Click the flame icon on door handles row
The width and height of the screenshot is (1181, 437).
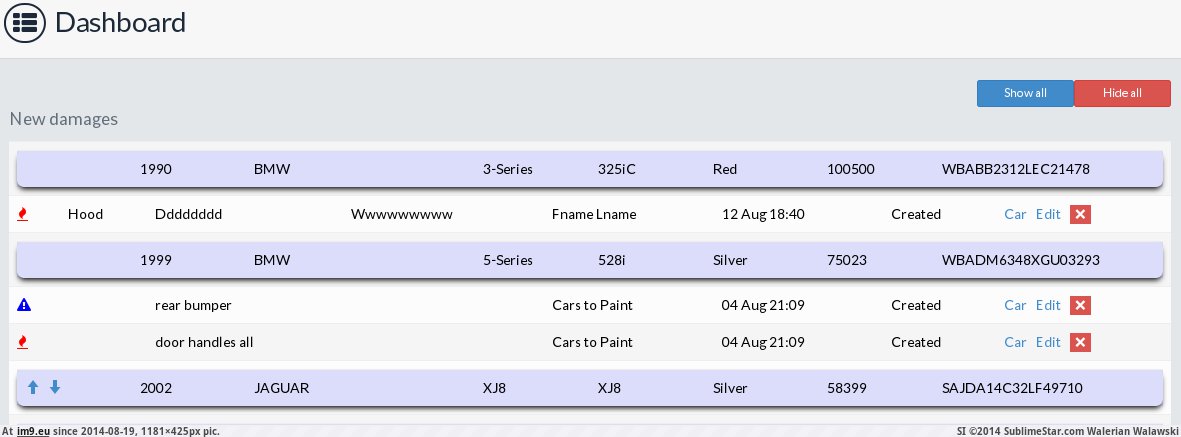23,342
